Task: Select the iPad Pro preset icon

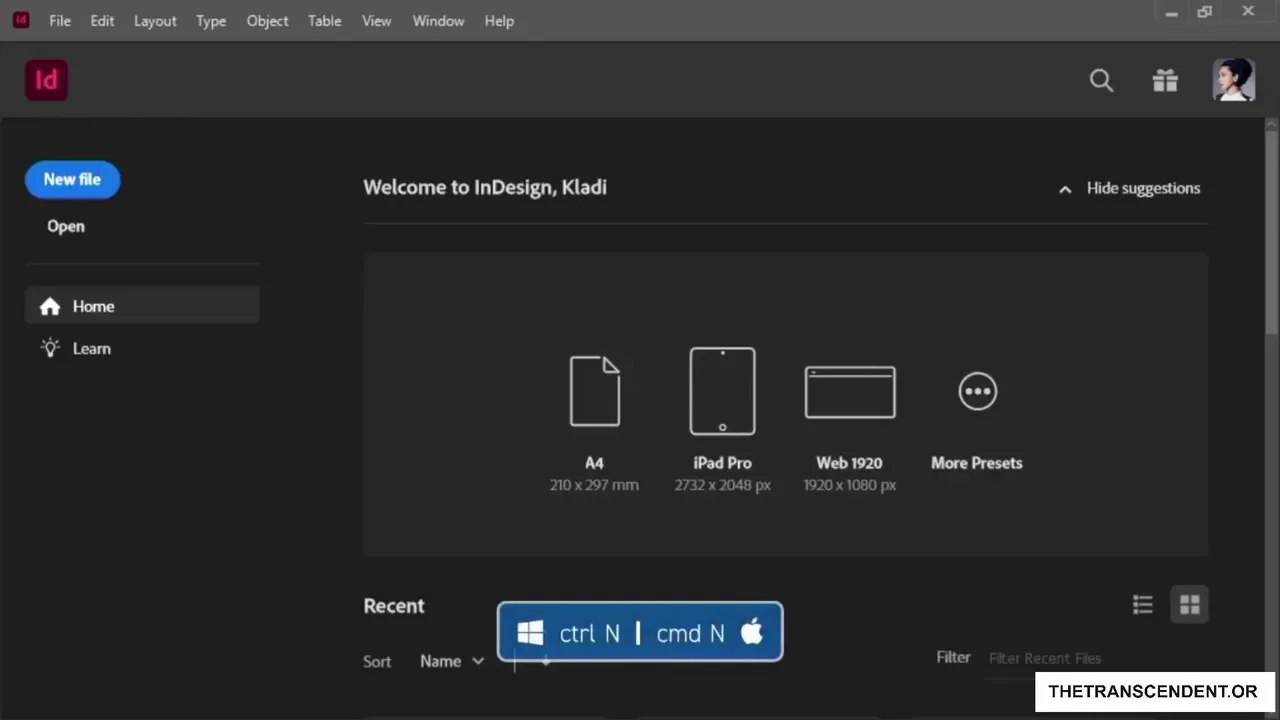Action: [x=722, y=391]
